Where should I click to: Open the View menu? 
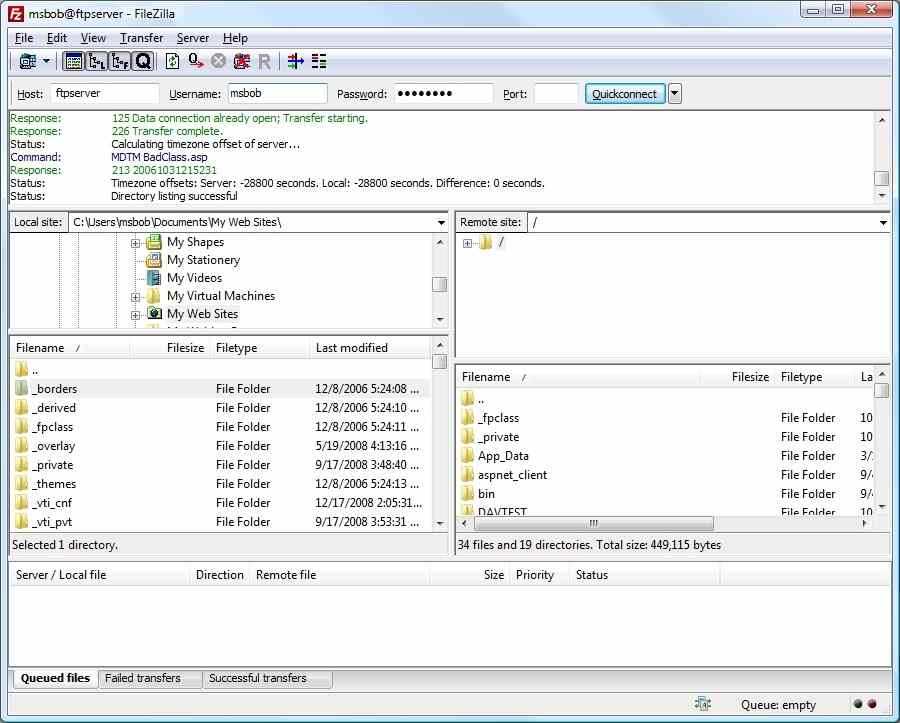point(93,38)
